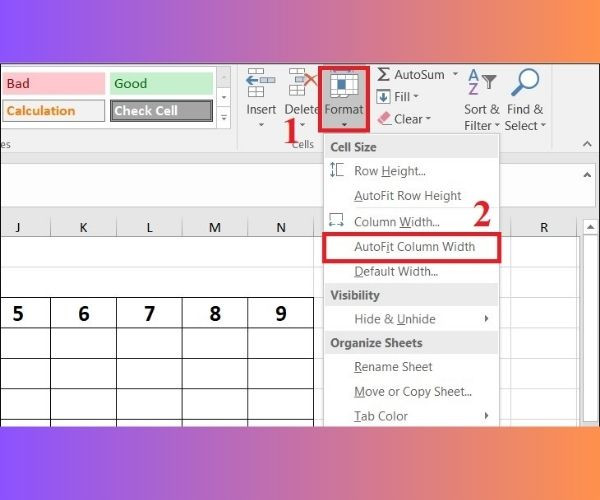Select the cell containing 6

point(83,313)
